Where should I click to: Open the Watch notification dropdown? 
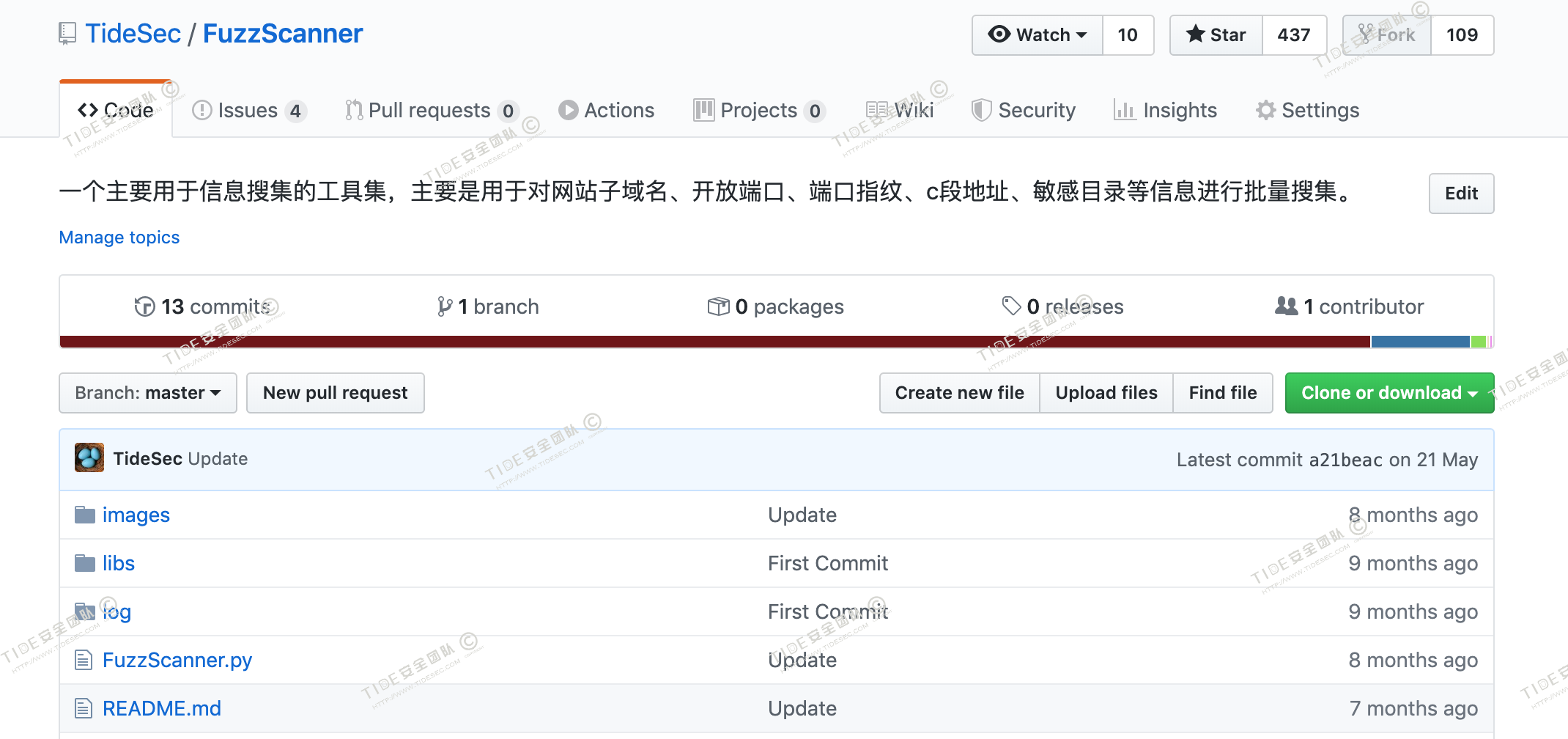pyautogui.click(x=1038, y=35)
